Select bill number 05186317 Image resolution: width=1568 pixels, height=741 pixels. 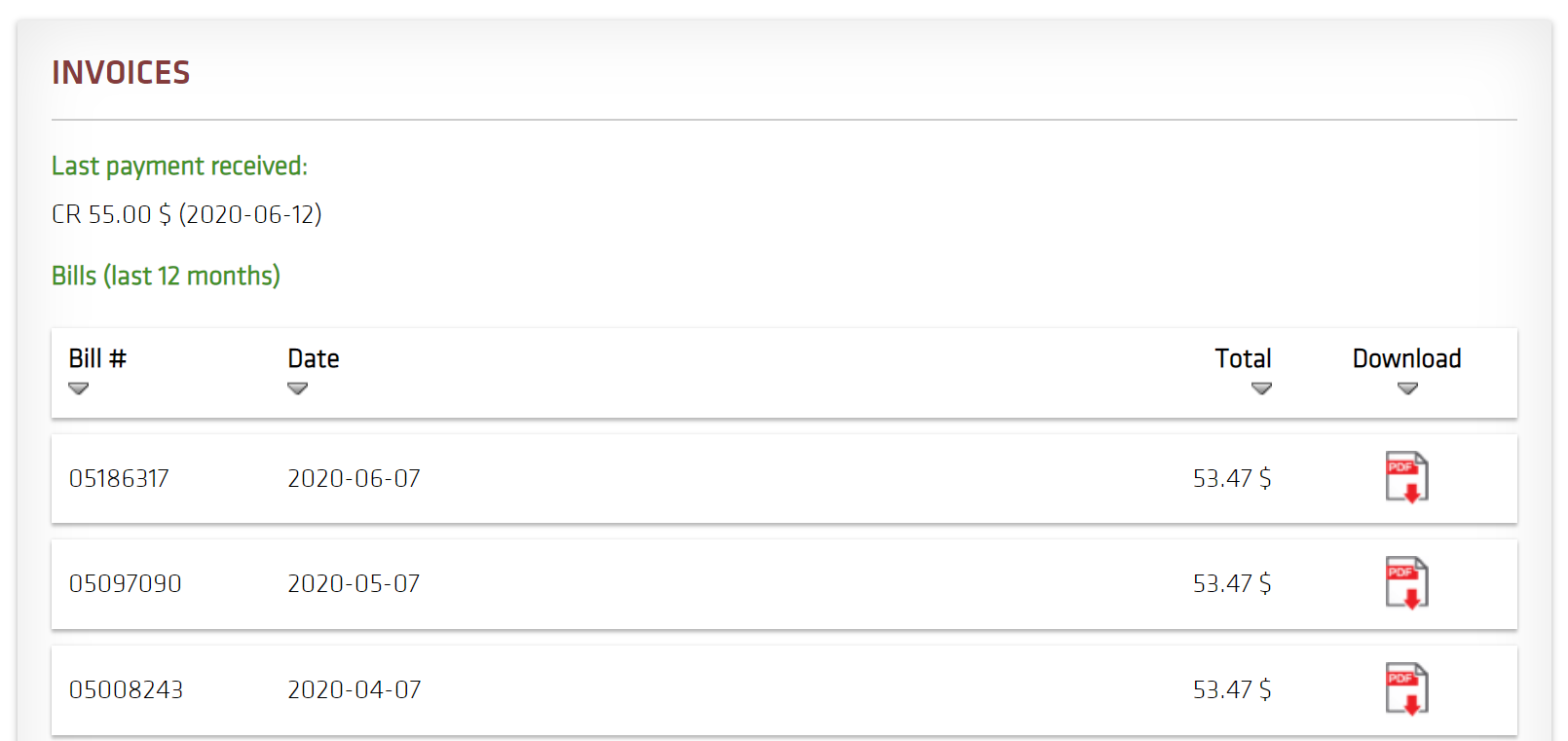[119, 478]
